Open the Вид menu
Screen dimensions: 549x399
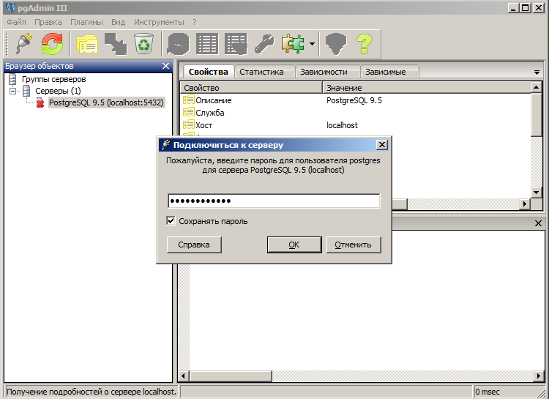pos(118,22)
